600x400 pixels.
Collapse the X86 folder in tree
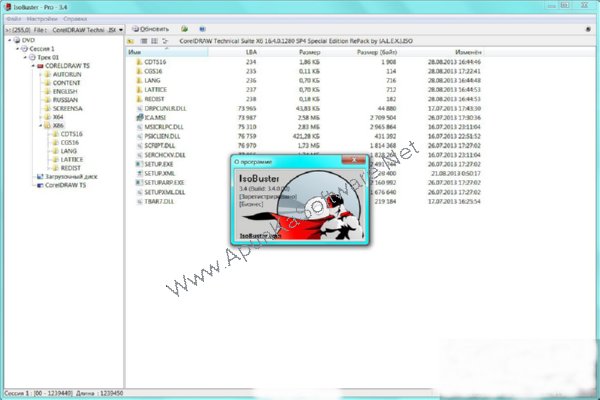41,126
